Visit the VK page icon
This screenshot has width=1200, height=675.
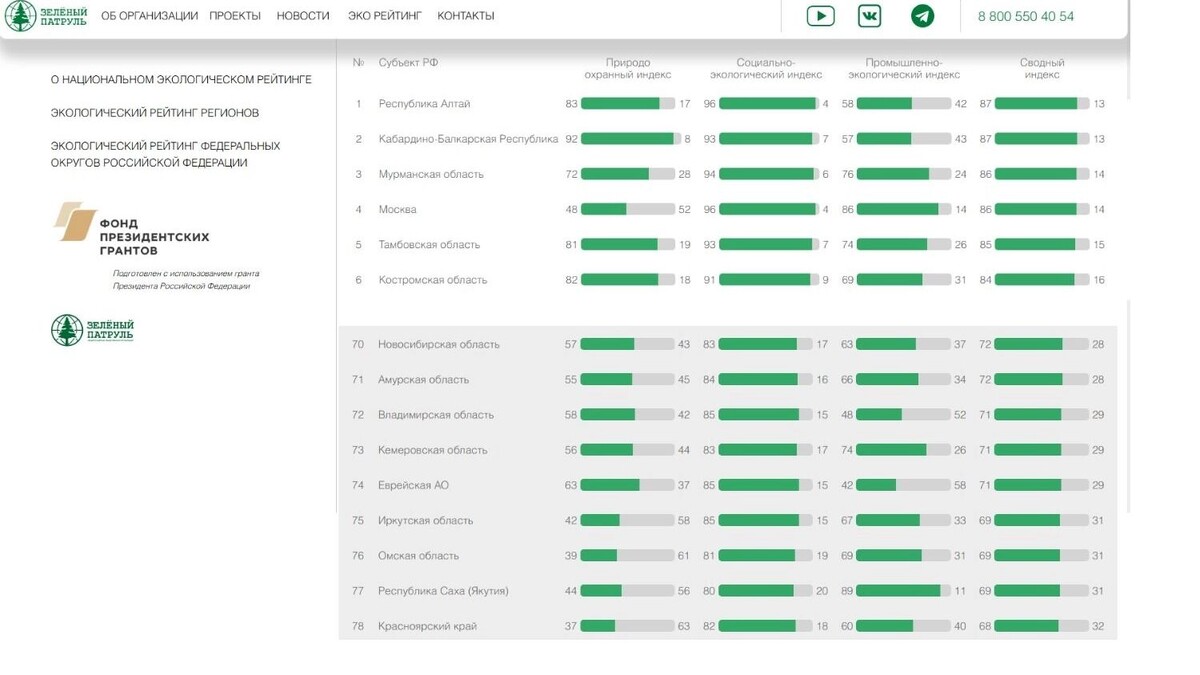869,15
